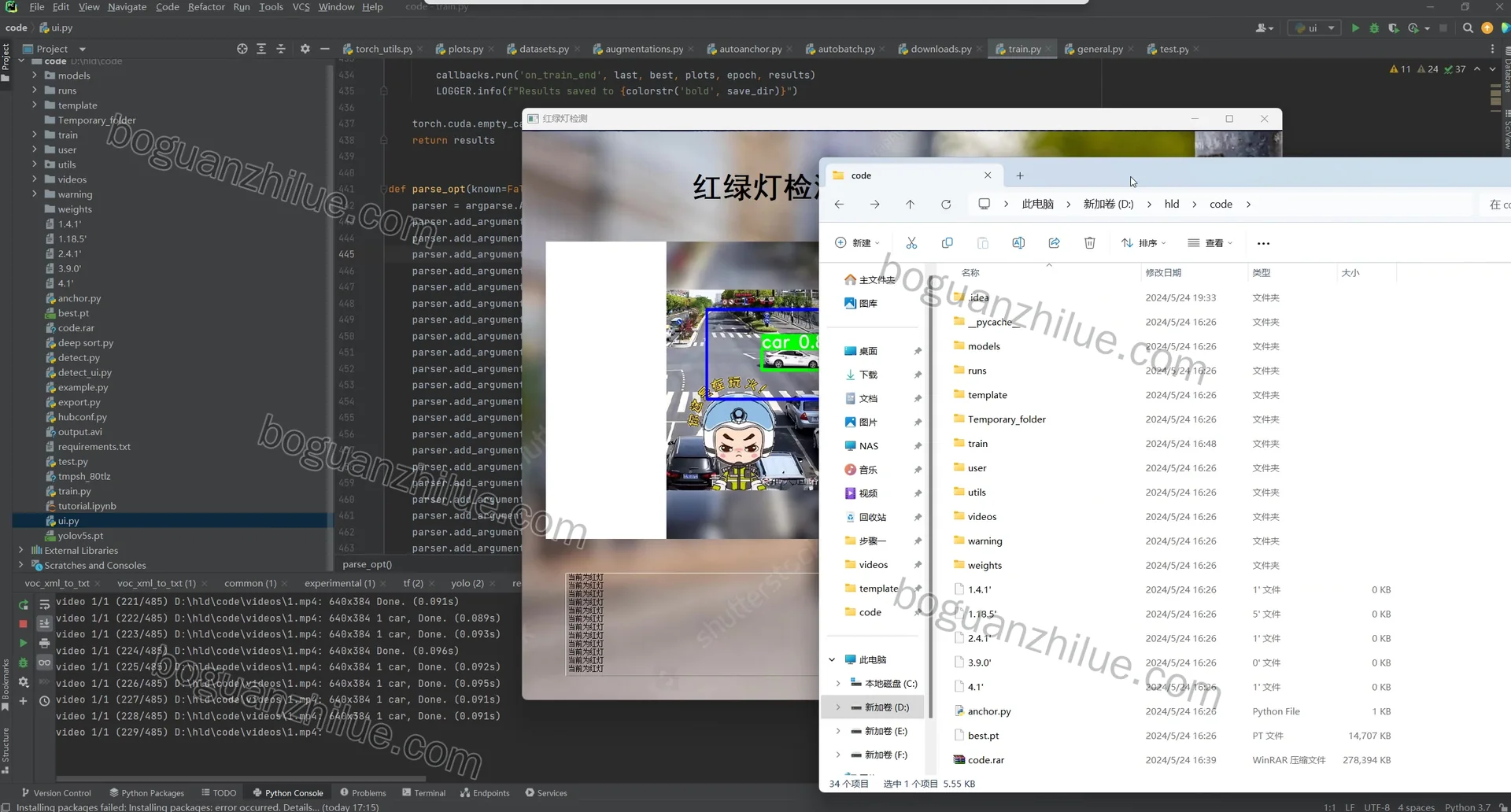Refresh the Explorer folder view
Image resolution: width=1511 pixels, height=812 pixels.
click(946, 204)
